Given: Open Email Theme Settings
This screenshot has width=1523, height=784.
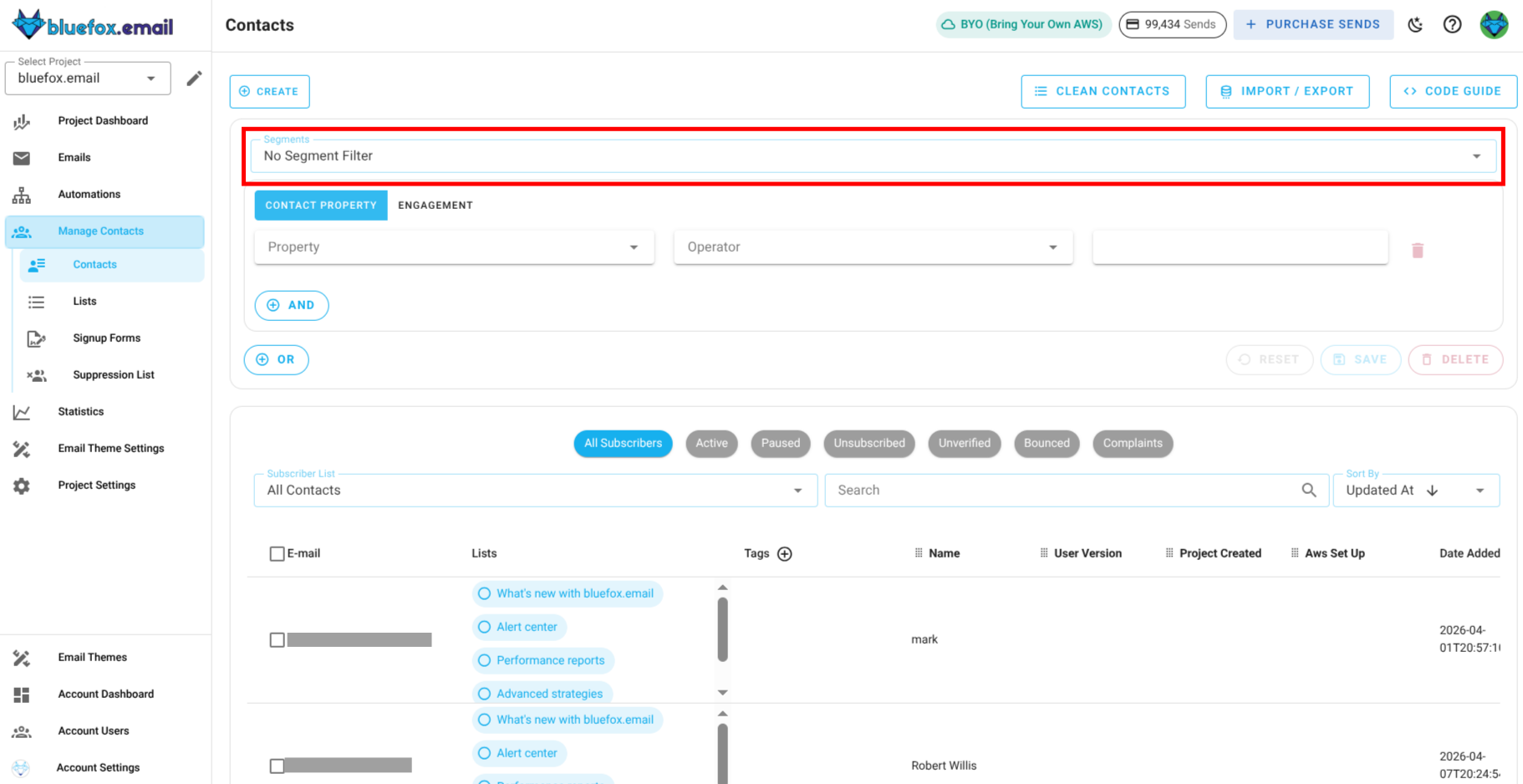Looking at the screenshot, I should [110, 448].
